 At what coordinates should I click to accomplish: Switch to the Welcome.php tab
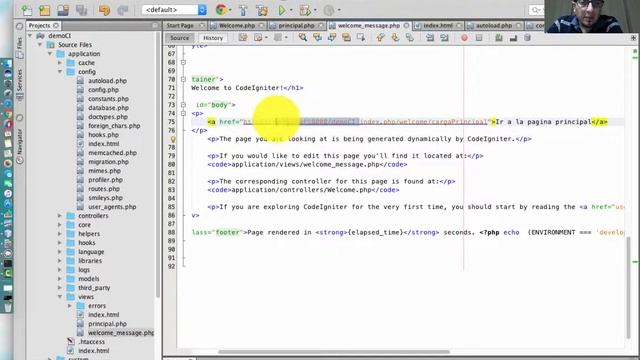[237, 25]
